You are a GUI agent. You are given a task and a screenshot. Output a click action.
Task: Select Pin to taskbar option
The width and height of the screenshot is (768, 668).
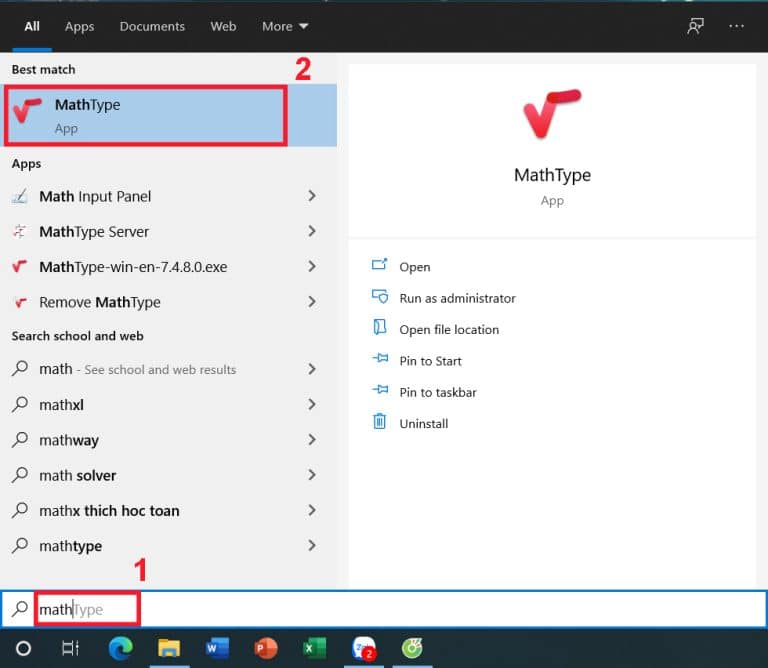pyautogui.click(x=437, y=392)
